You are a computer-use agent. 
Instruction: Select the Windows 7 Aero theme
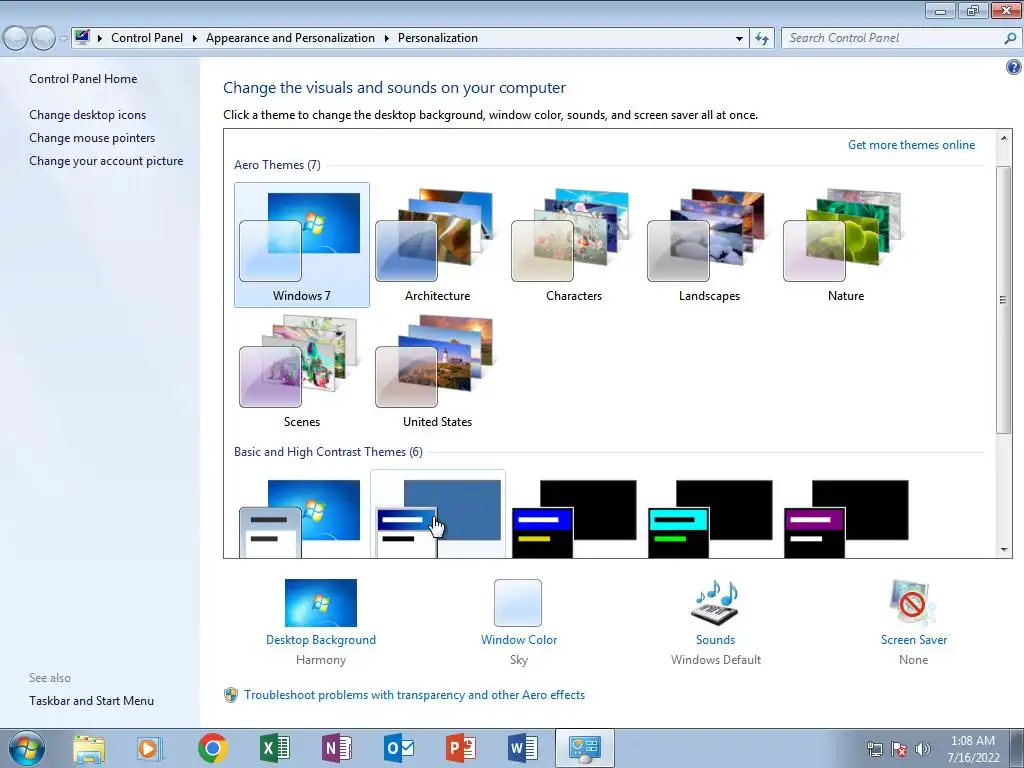[x=302, y=245]
